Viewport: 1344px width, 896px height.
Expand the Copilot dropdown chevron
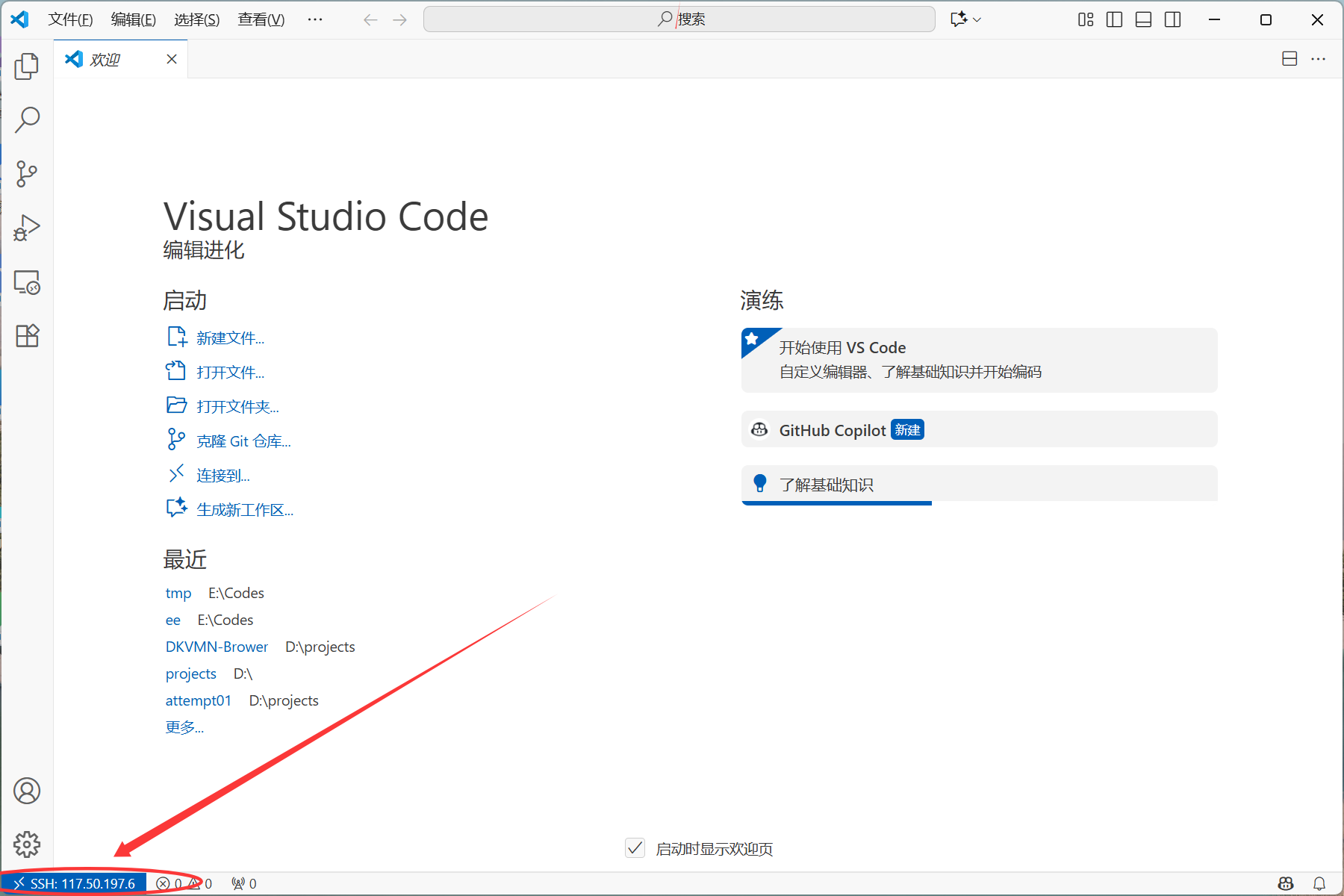(977, 20)
